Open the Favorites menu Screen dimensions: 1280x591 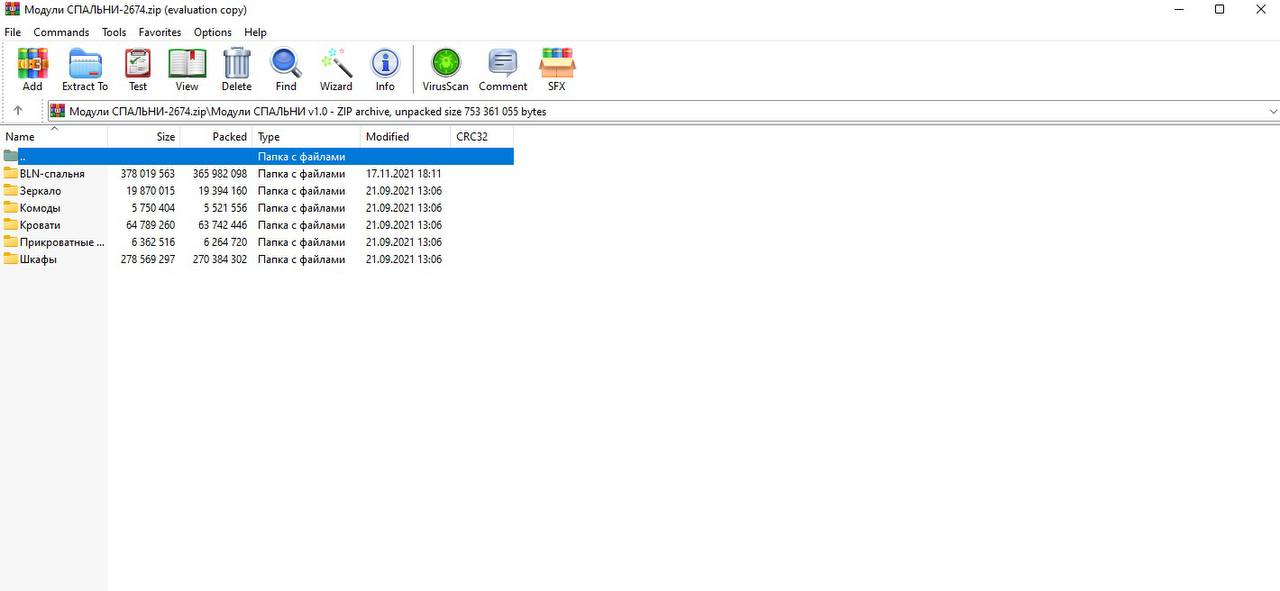pyautogui.click(x=160, y=32)
